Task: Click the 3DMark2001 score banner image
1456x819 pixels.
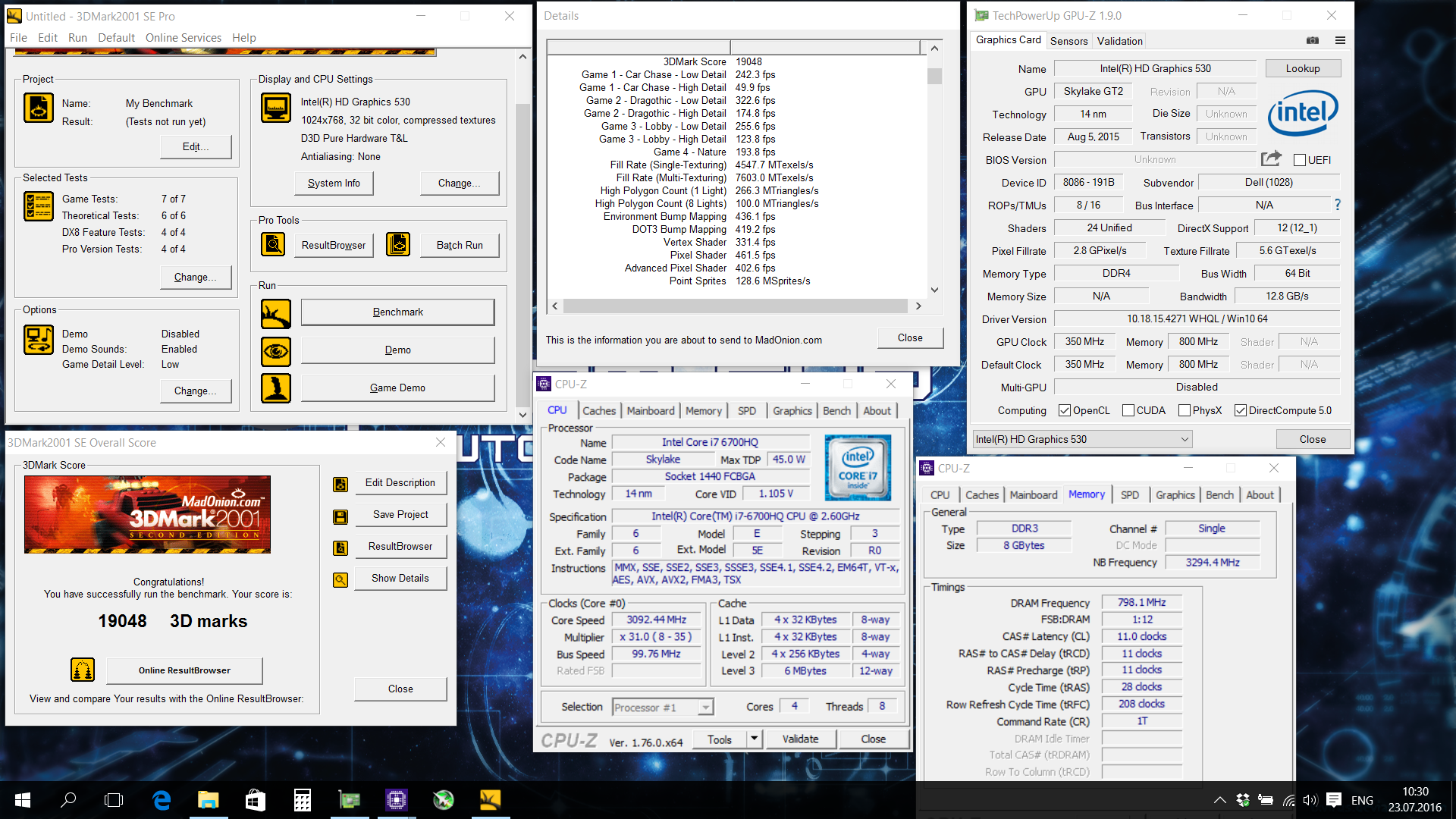Action: [x=147, y=514]
